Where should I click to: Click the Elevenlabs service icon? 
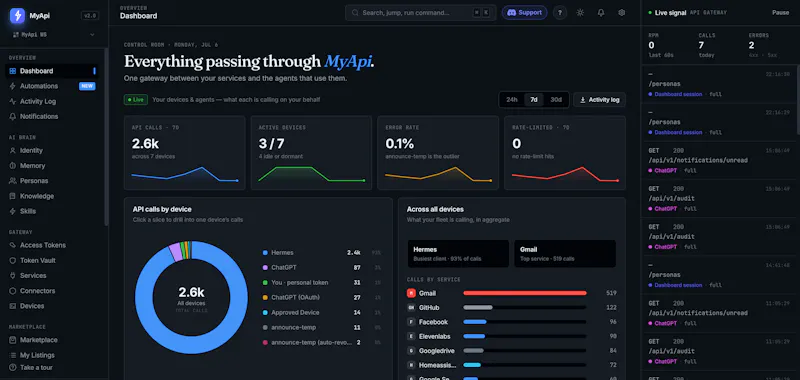pos(411,337)
